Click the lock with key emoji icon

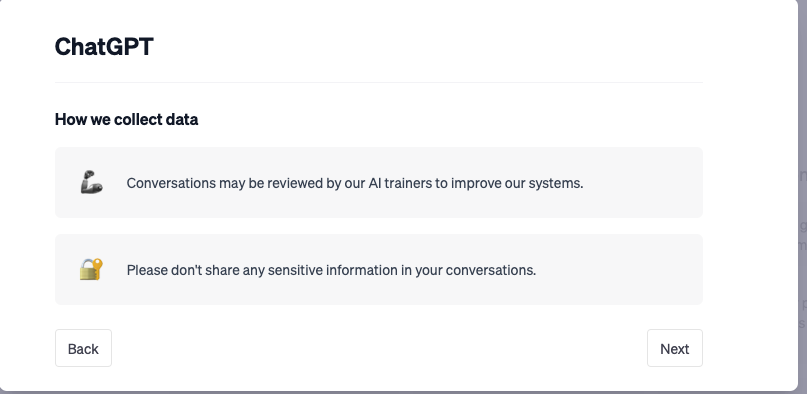92,270
